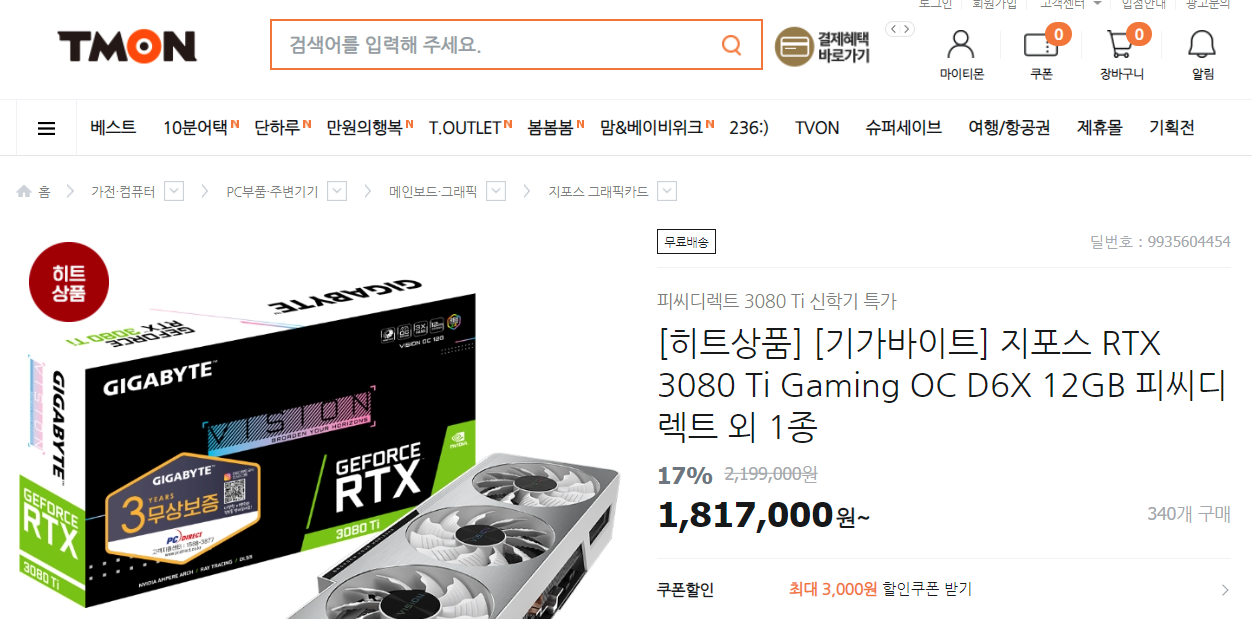Click the home icon in breadcrumb

coord(25,191)
